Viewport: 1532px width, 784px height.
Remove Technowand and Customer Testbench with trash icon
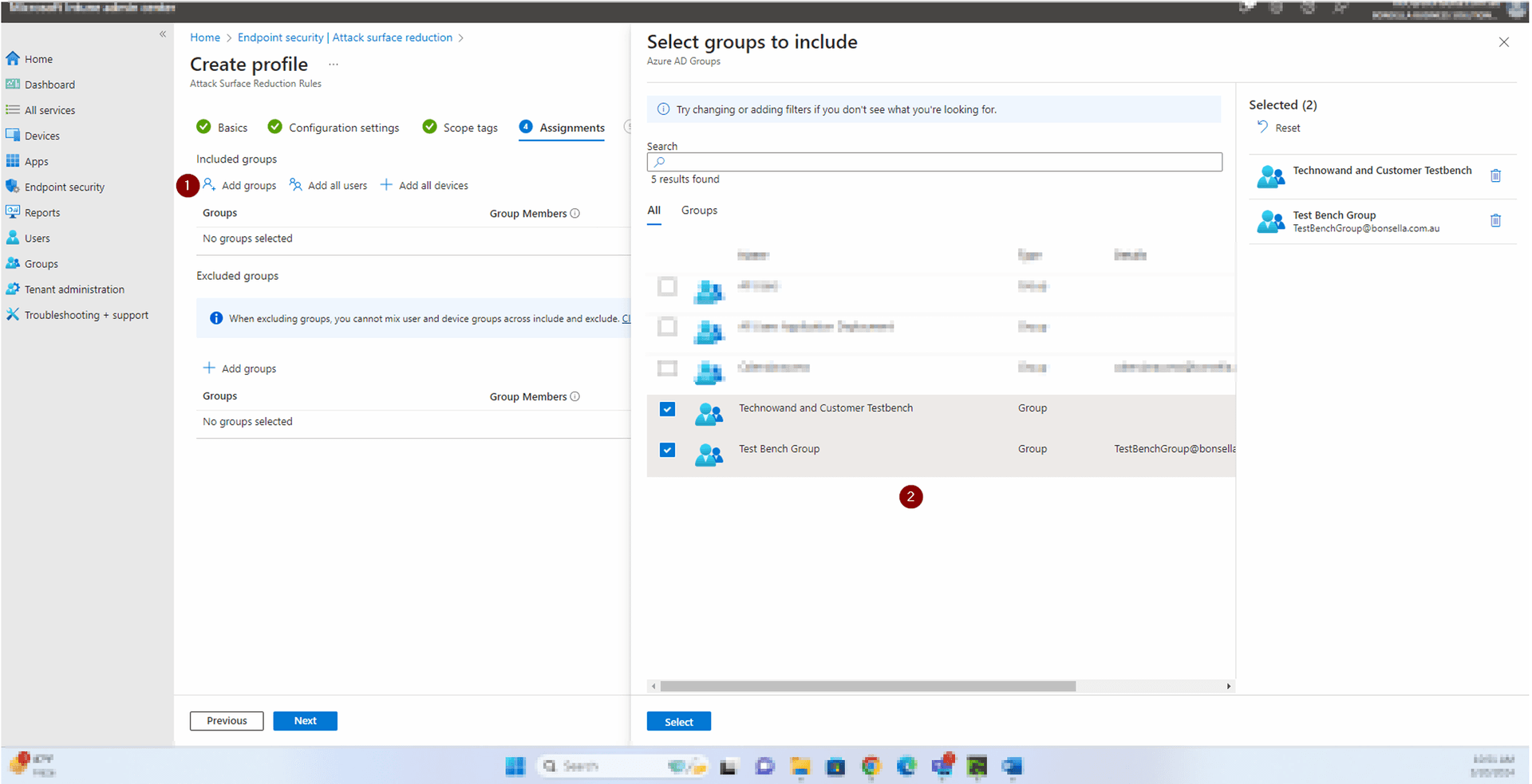(1495, 175)
